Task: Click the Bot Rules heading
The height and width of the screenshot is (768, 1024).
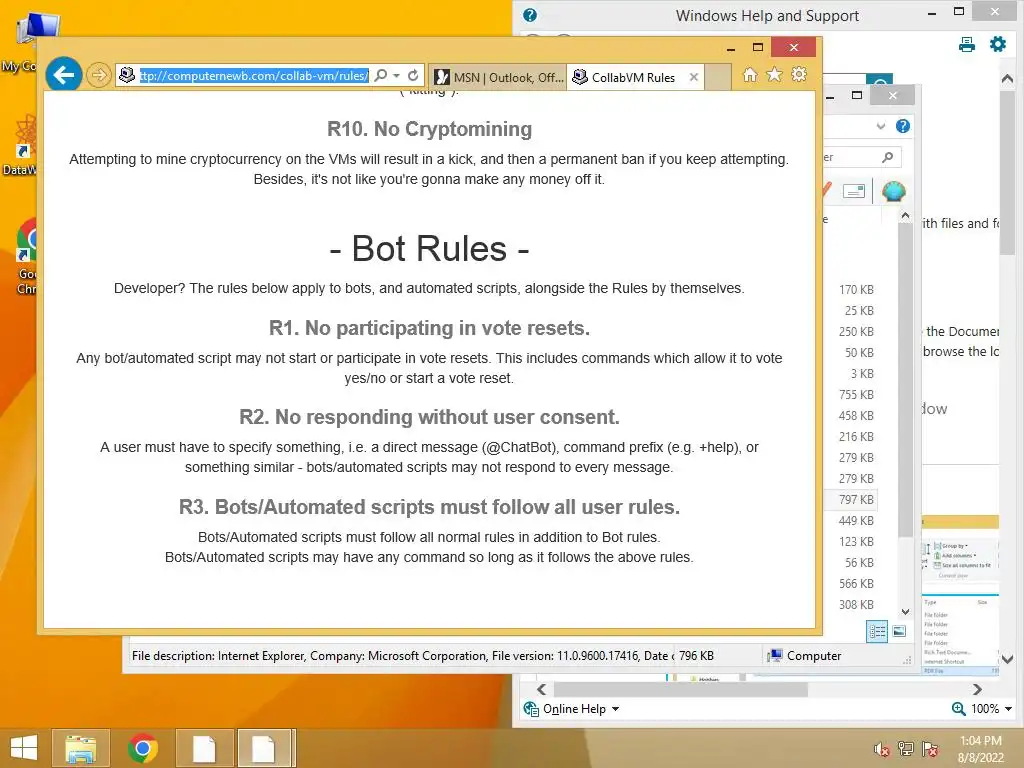Action: (x=429, y=248)
